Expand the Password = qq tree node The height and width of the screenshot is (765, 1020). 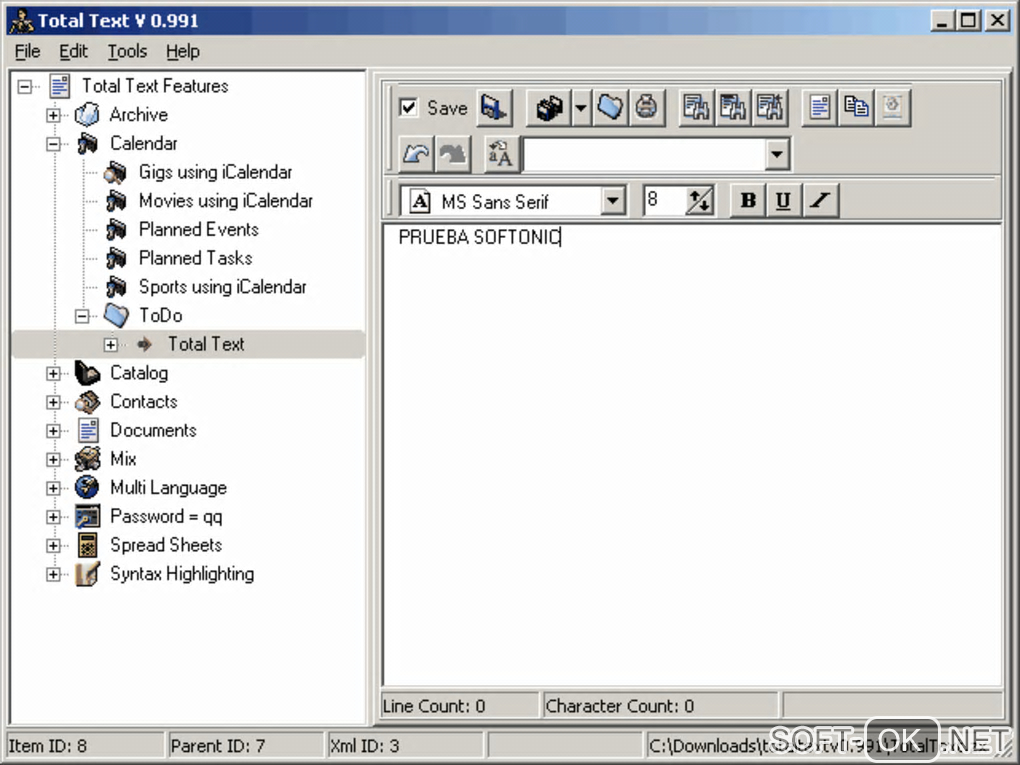pos(53,517)
